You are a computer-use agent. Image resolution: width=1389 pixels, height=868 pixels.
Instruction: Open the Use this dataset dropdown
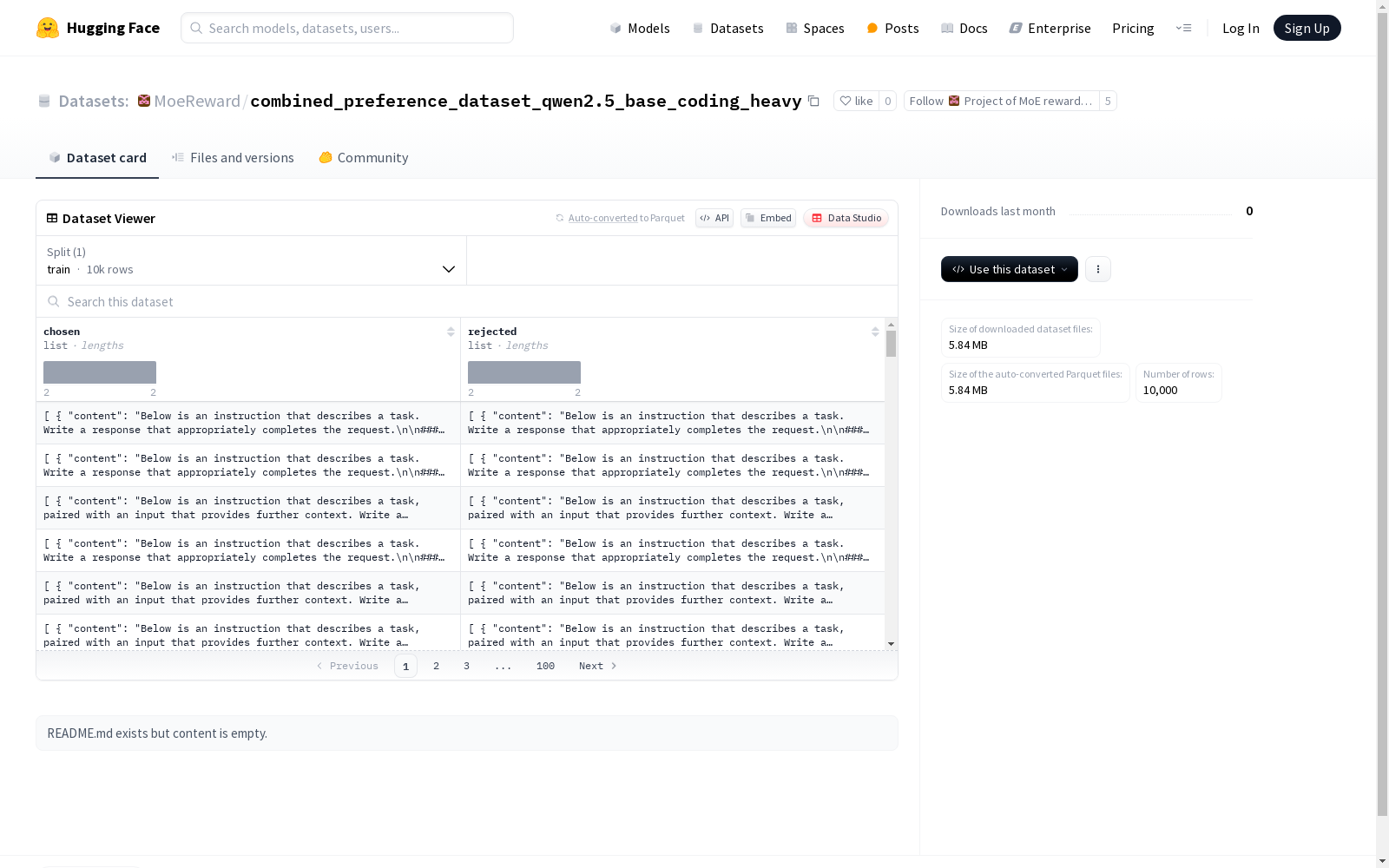click(x=1010, y=269)
